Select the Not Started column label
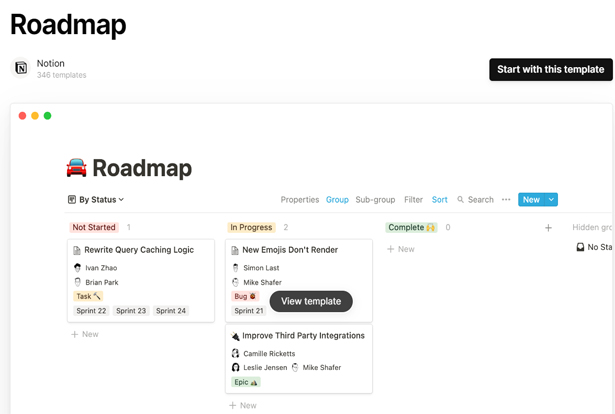Viewport: 615px width, 414px height. click(94, 227)
